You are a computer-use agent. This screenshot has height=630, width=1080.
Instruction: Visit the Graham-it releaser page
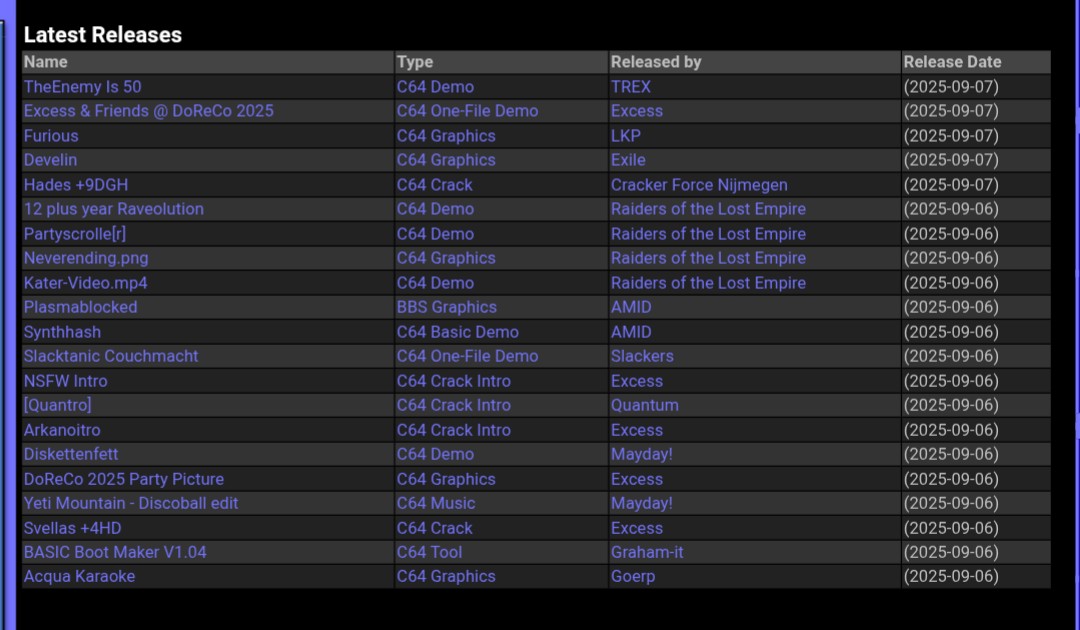pyautogui.click(x=647, y=552)
